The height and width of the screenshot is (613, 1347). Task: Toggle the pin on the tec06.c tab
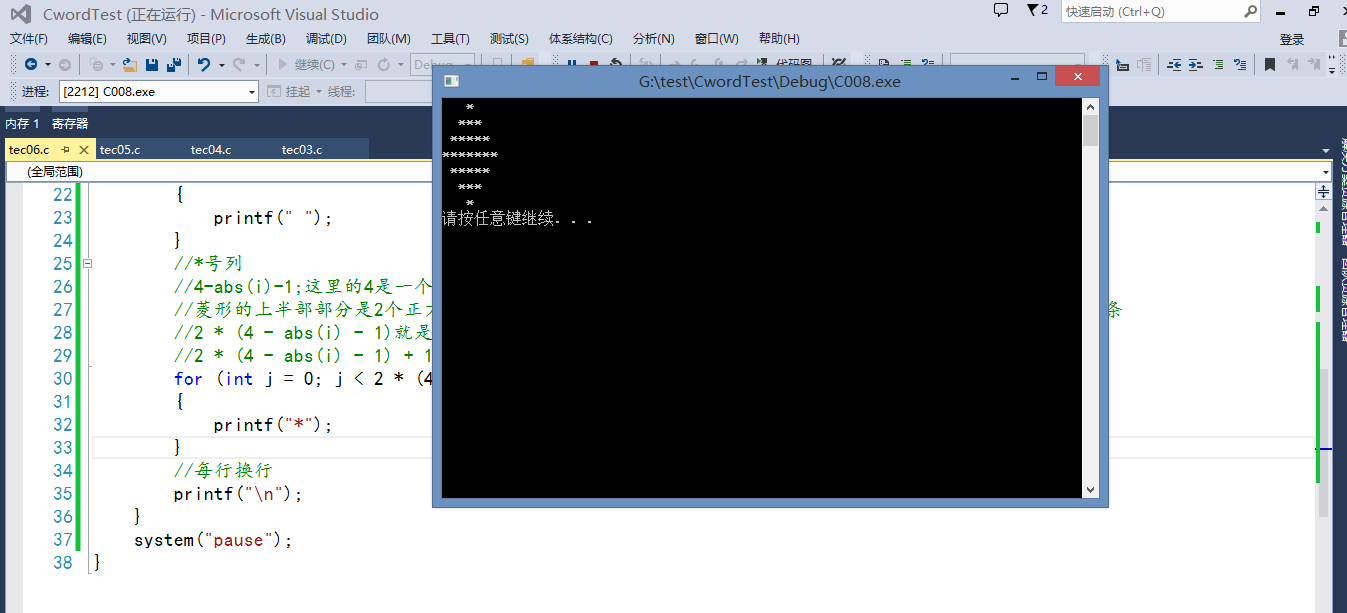(67, 150)
